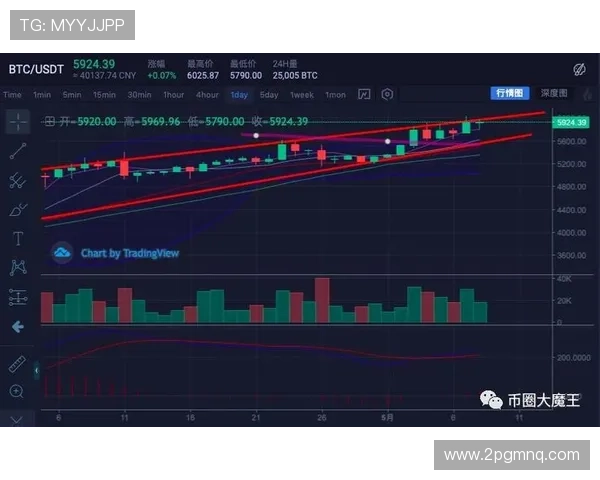Expand the side panel handle arrow
The image size is (600, 480).
[x=36, y=370]
